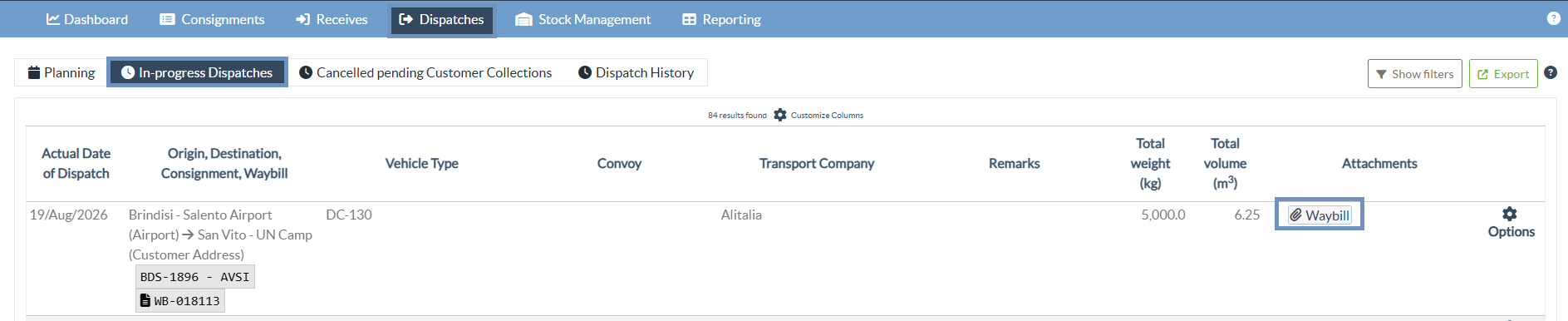Switch to the Planning tab
Viewport: 1568px width, 321px height.
tap(61, 72)
